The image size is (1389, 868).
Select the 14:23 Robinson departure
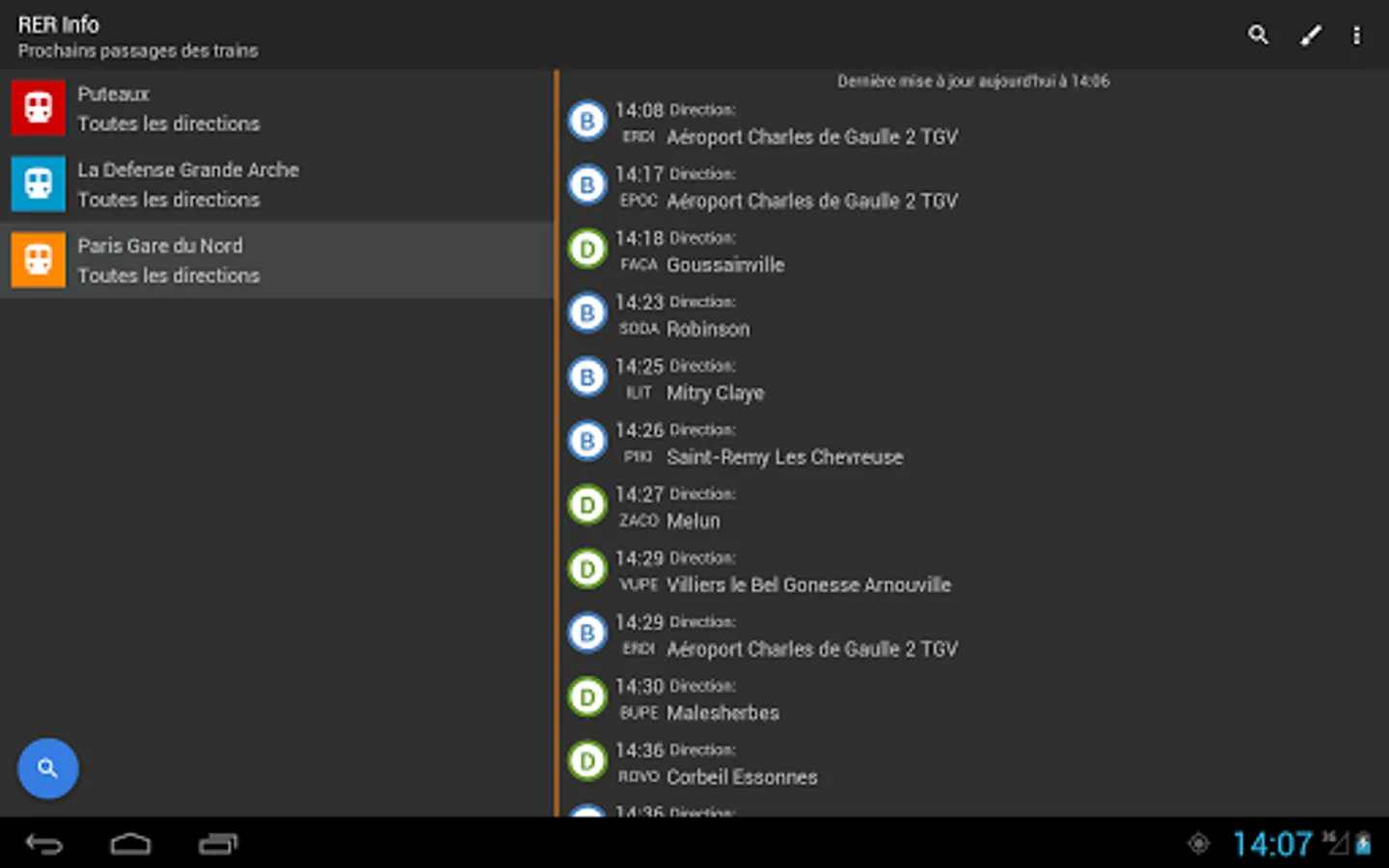pos(974,315)
